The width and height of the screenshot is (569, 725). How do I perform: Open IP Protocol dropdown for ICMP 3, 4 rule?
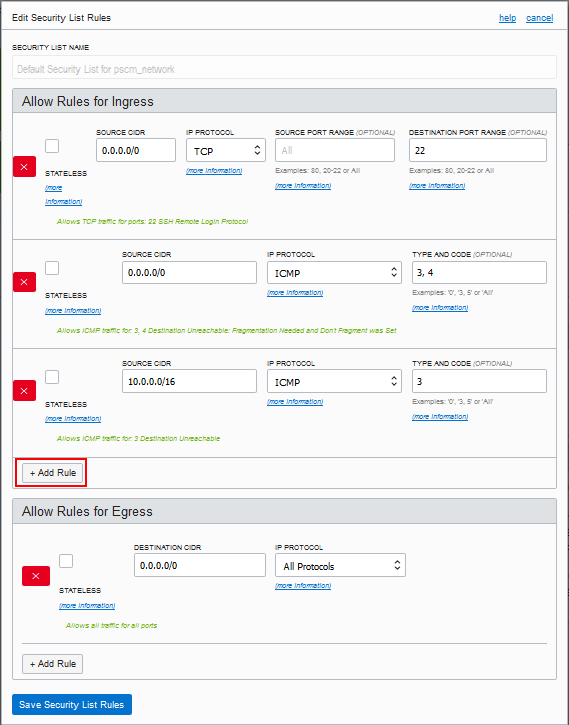334,273
